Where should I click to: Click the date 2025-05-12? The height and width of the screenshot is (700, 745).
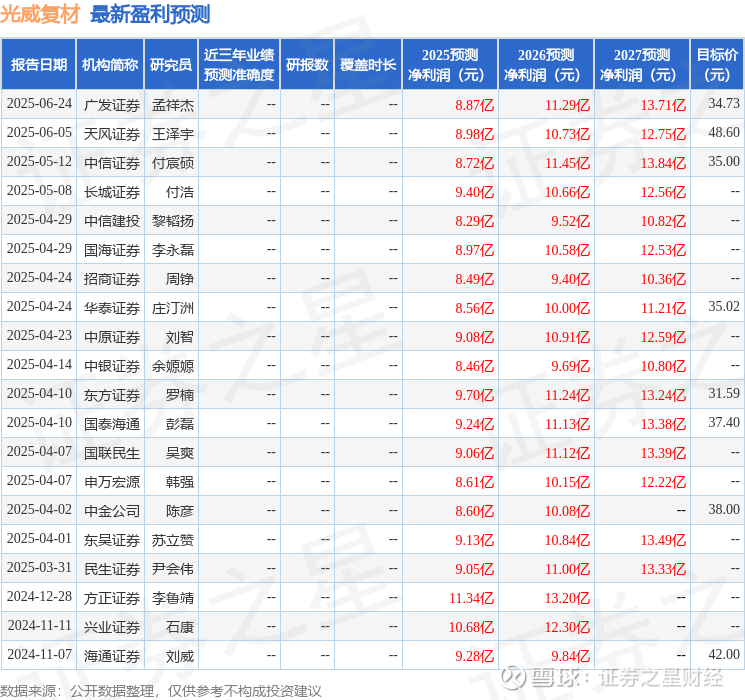[x=39, y=161]
